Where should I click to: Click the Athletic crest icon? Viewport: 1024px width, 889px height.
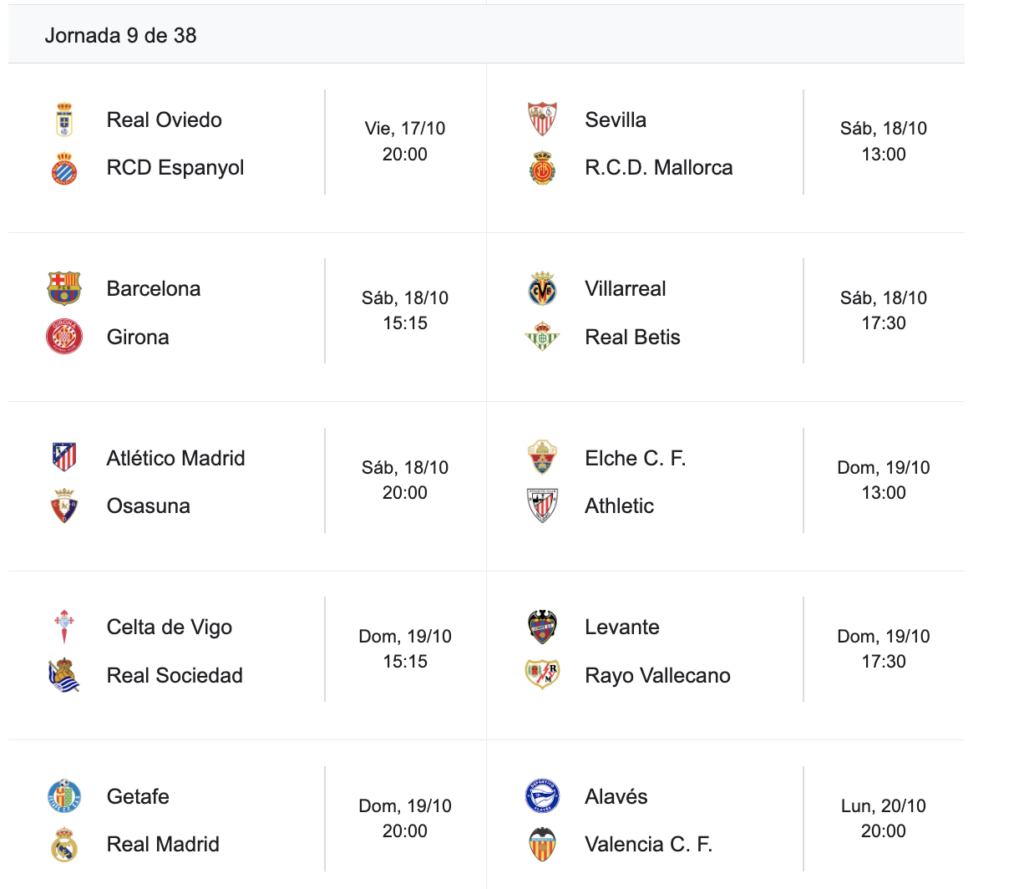[542, 506]
